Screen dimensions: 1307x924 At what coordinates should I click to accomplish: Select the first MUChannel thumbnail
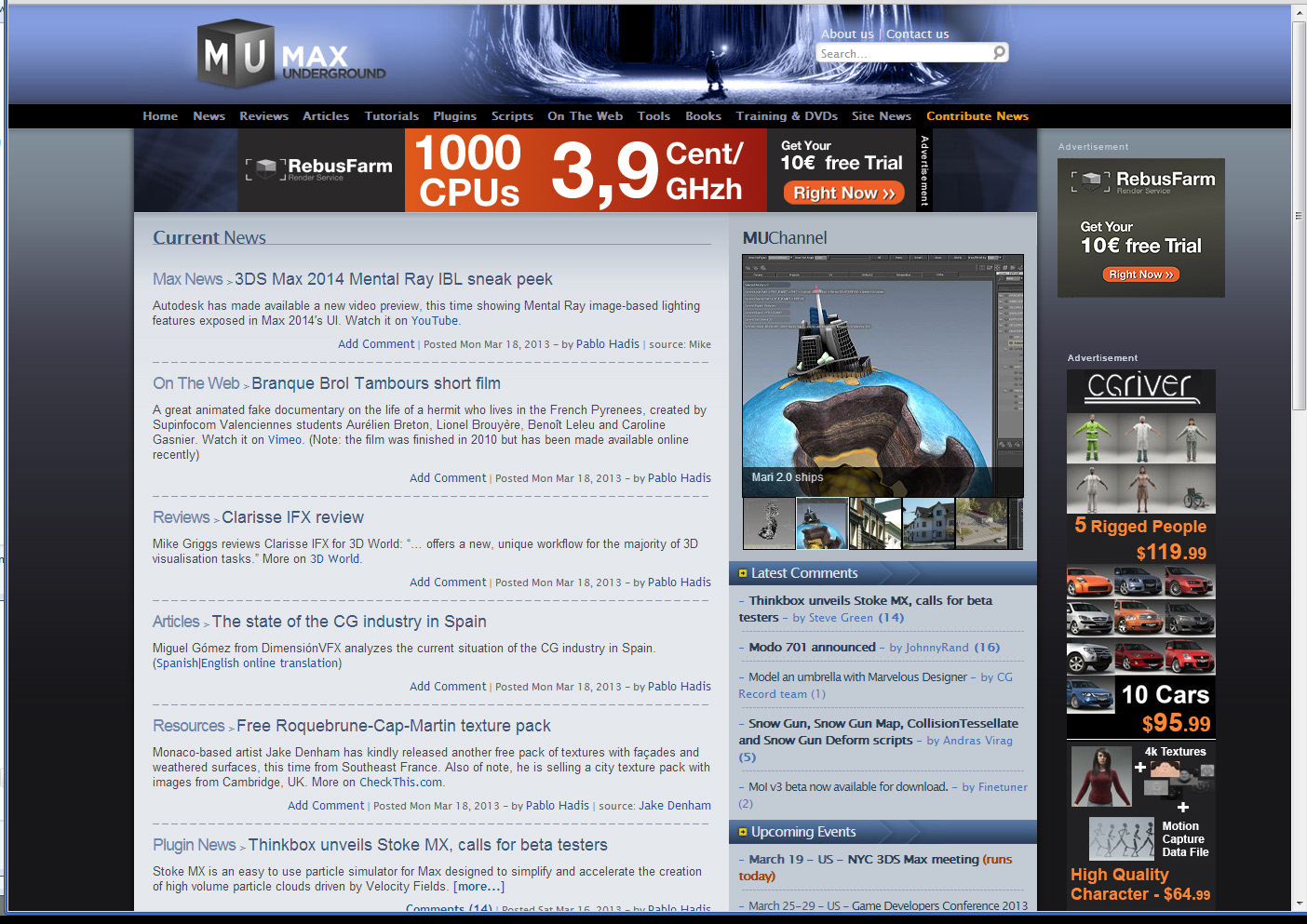click(769, 524)
